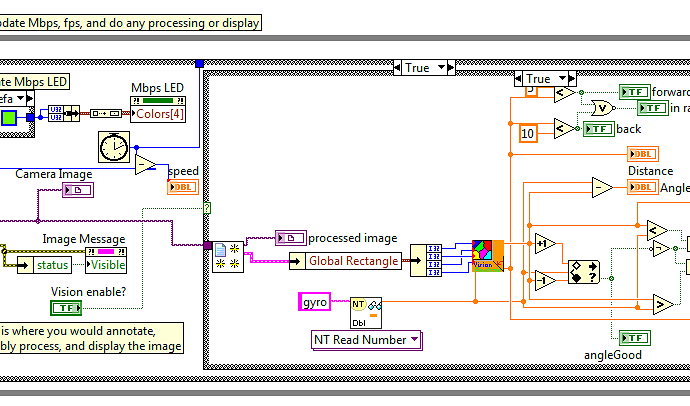Open the inner case True selector dropdown
Screen dimensions: 690x406
562,79
